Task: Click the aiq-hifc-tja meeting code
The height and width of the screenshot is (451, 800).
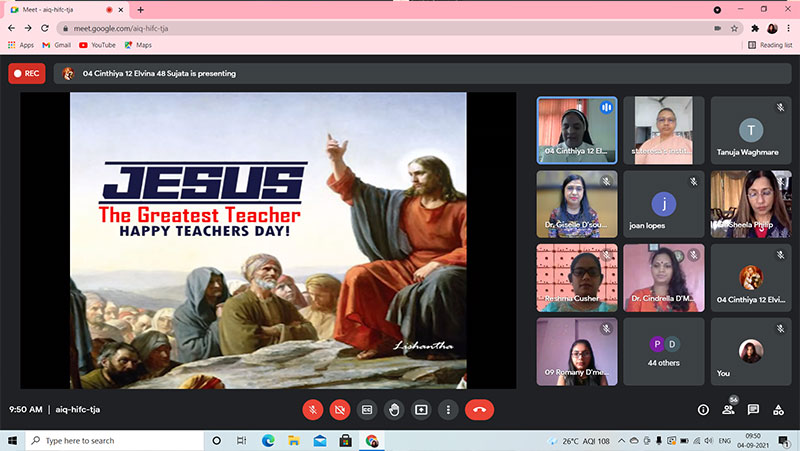Action: point(78,409)
